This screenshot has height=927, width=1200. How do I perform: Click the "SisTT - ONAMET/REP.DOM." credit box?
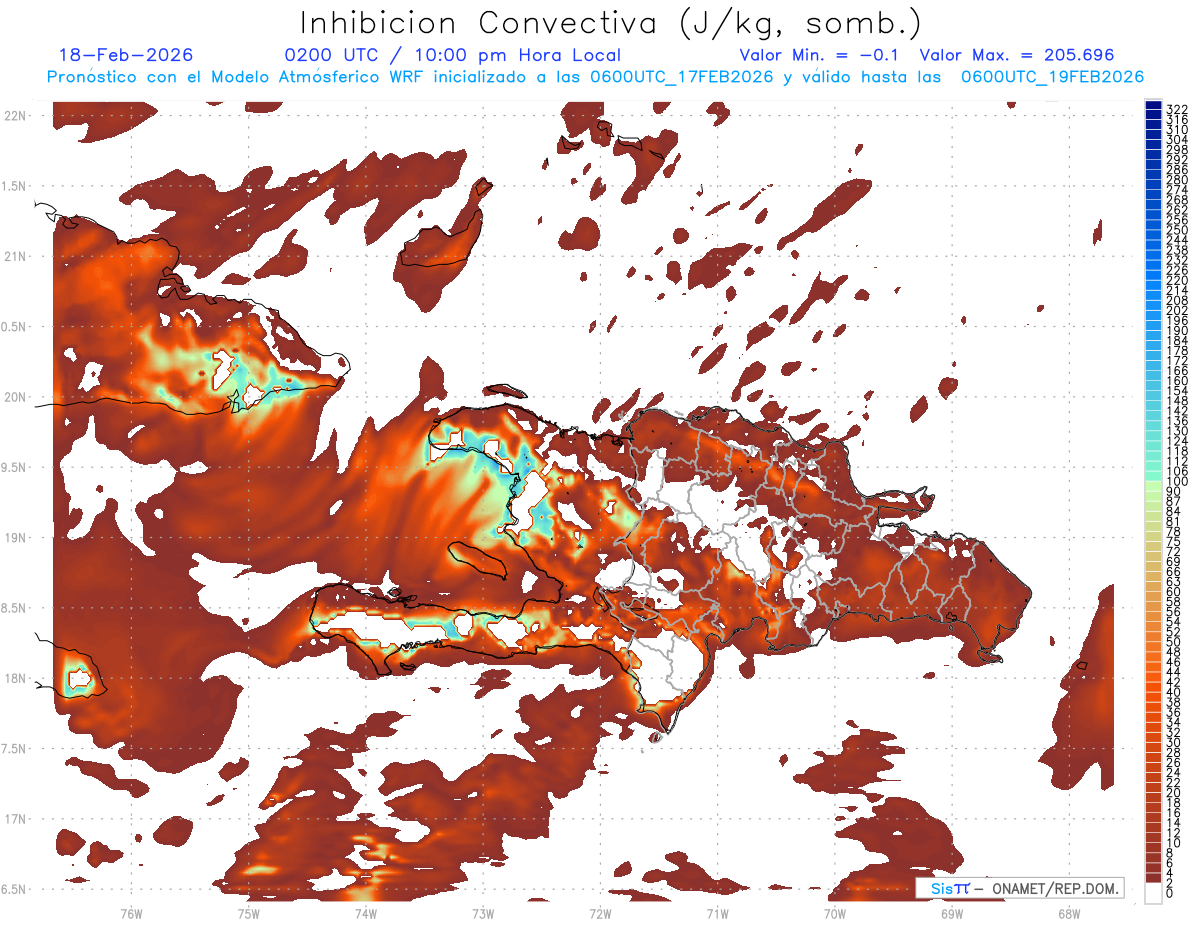click(x=1020, y=889)
